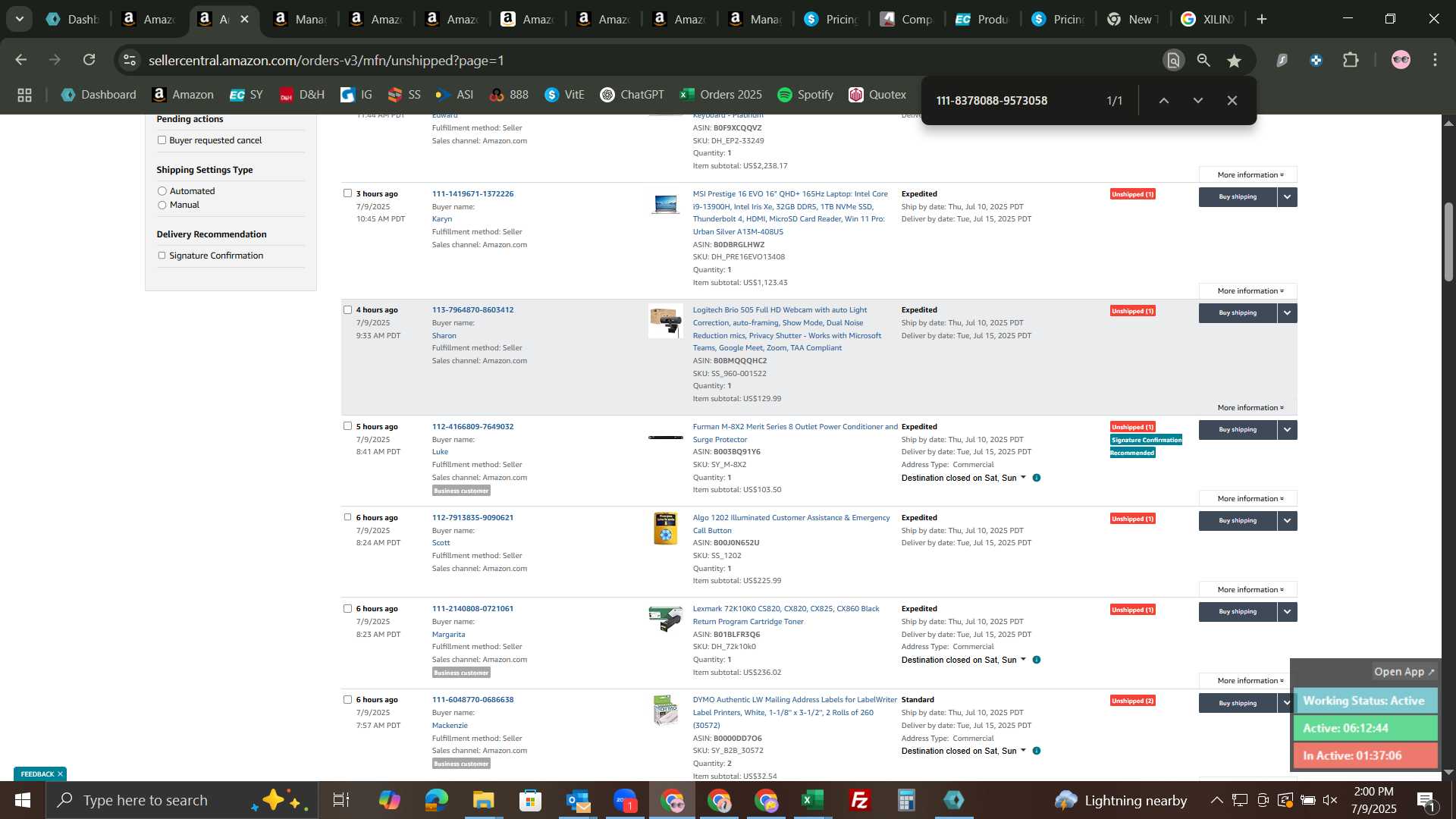Expand Buy shipping options for Furman order

click(1287, 430)
